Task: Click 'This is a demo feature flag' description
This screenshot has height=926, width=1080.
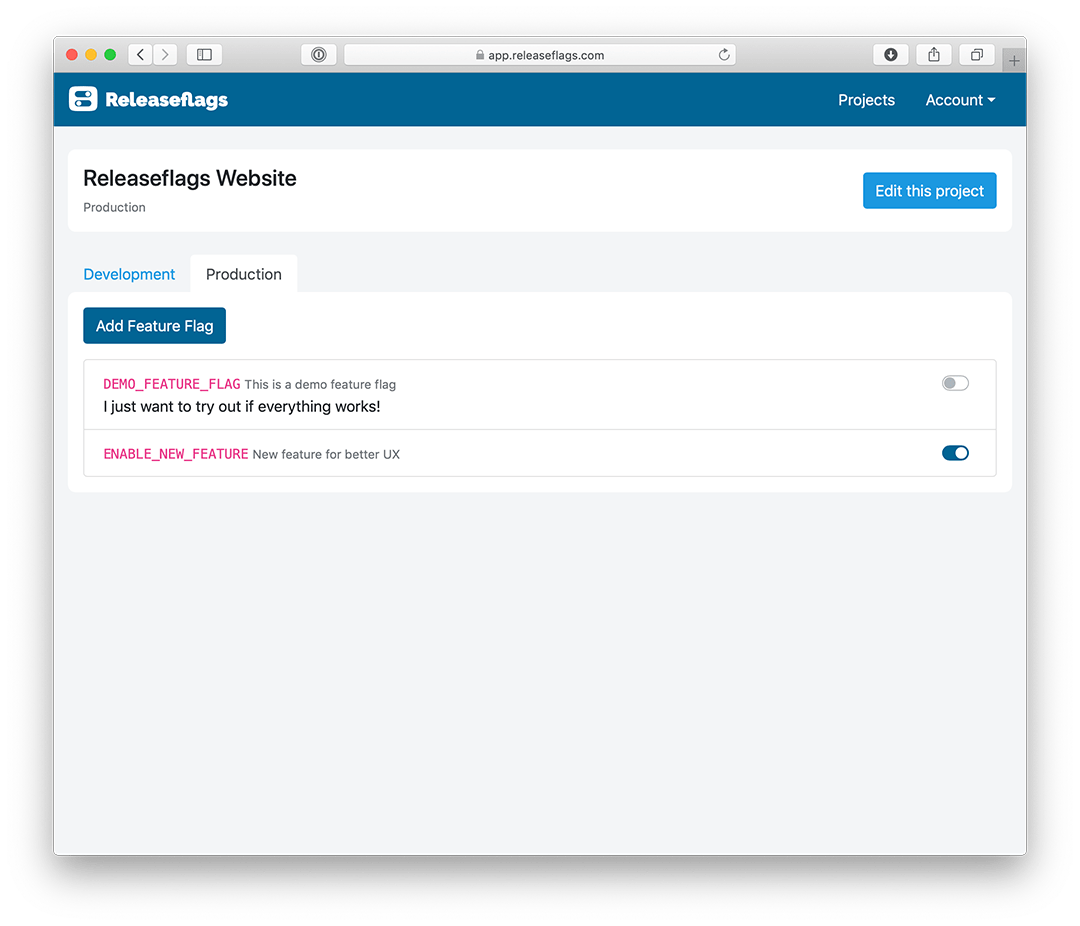Action: [x=320, y=385]
